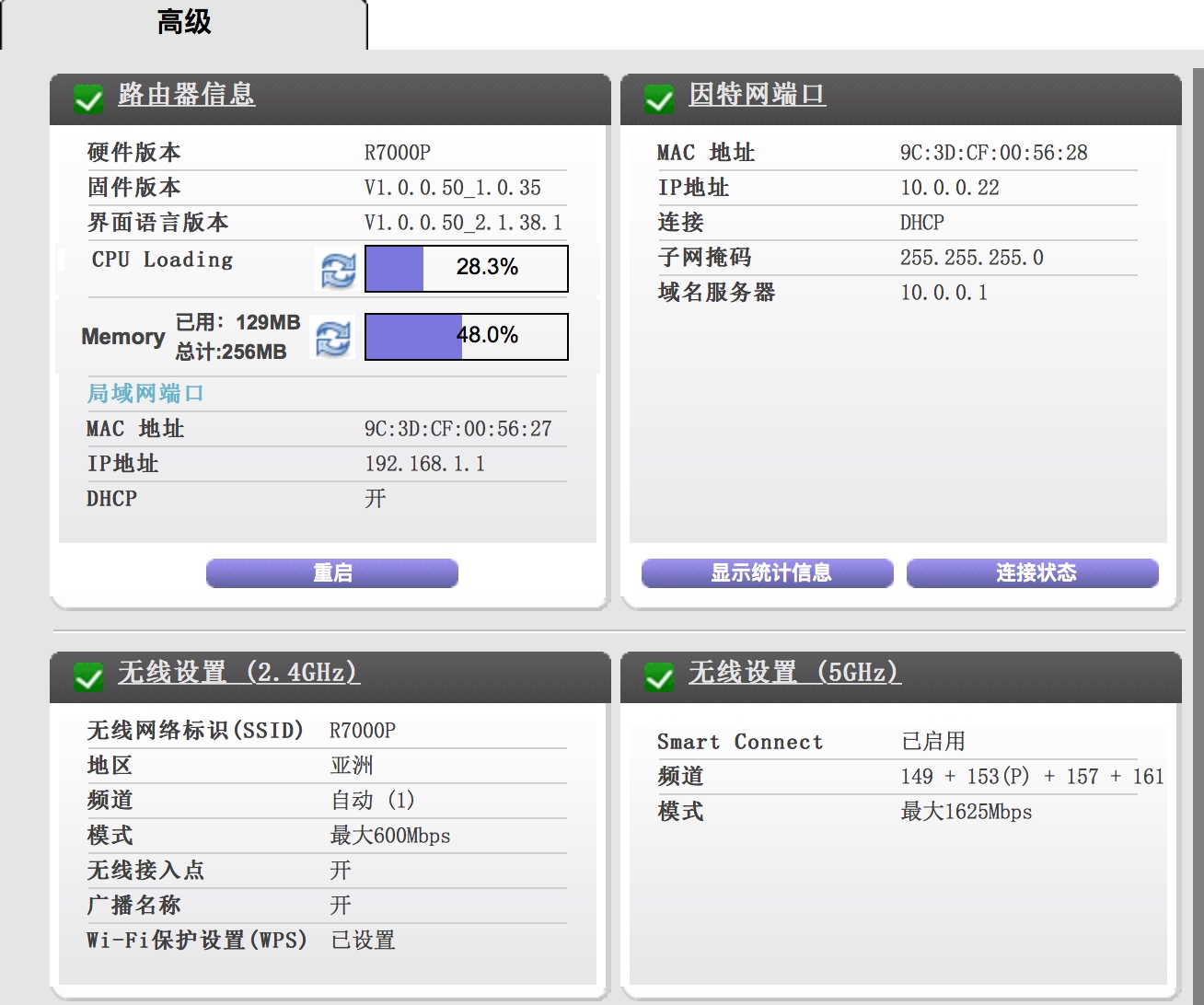Click the Smart Connect 已启用 status

click(935, 741)
